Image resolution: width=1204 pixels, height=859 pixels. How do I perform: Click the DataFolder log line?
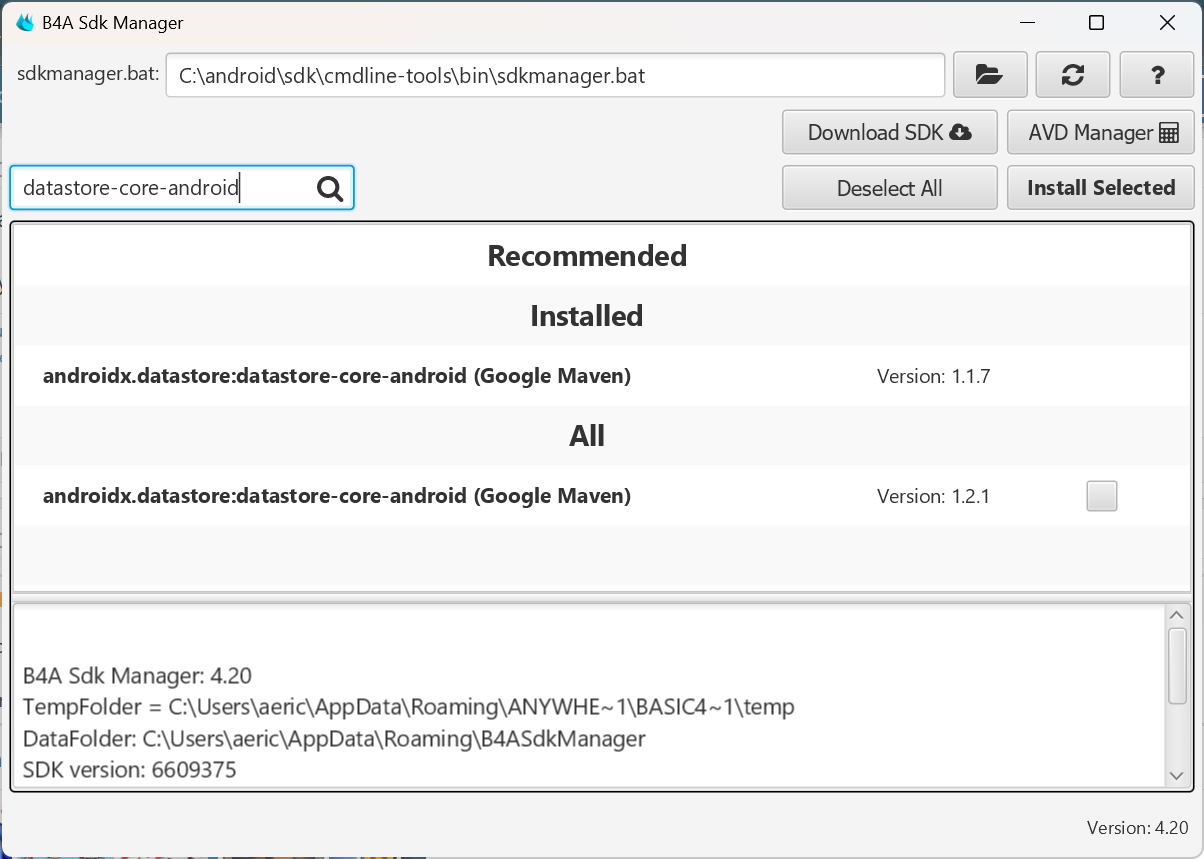[334, 739]
